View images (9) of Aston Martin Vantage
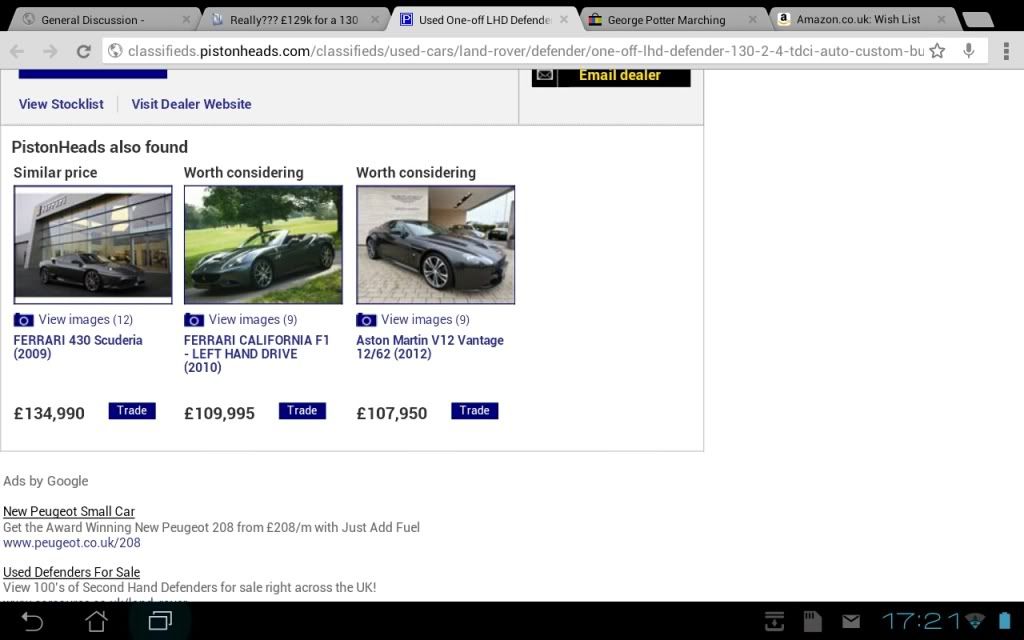1024x640 pixels. pyautogui.click(x=425, y=319)
